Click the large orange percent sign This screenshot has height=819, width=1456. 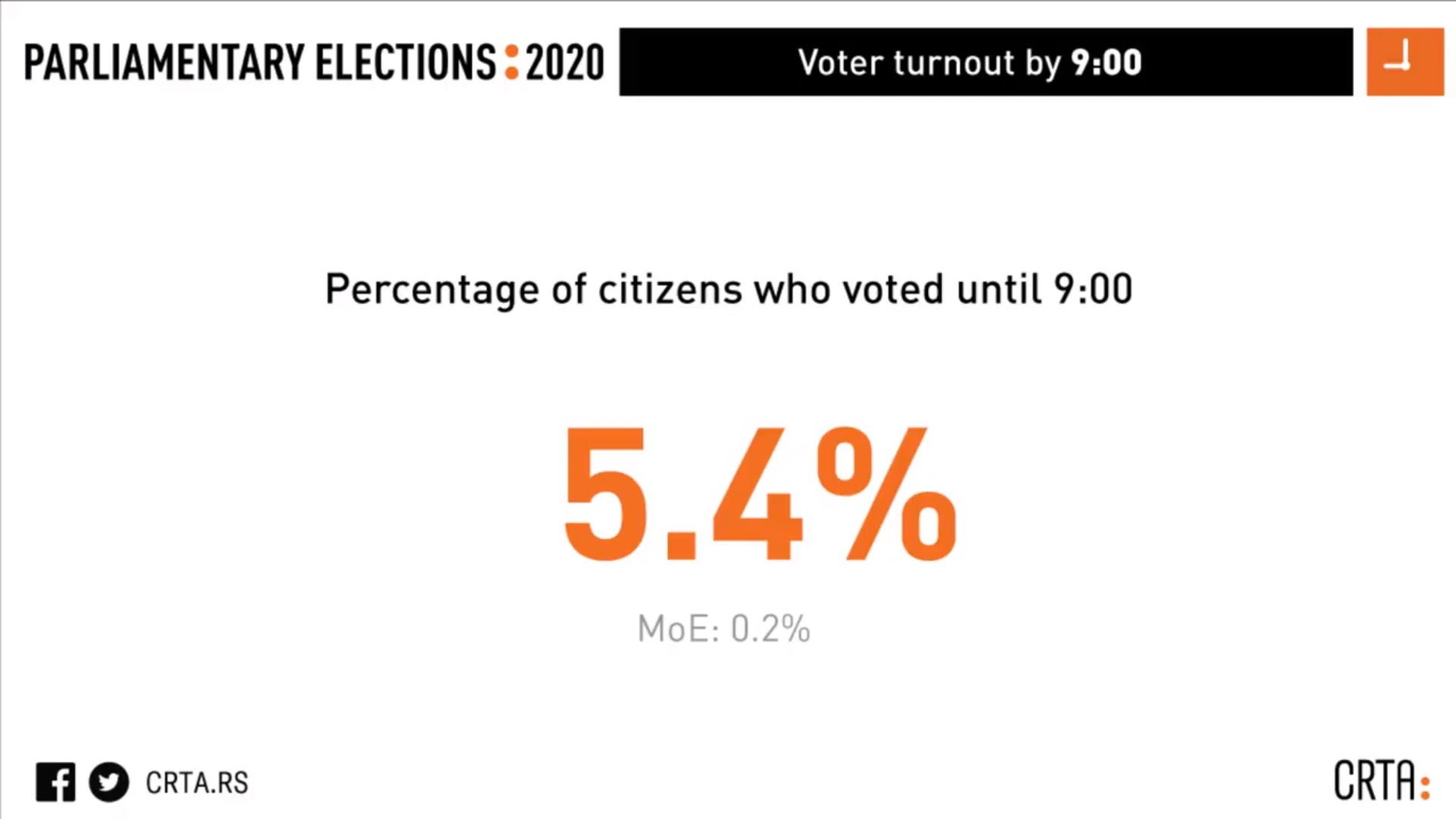pyautogui.click(x=886, y=494)
